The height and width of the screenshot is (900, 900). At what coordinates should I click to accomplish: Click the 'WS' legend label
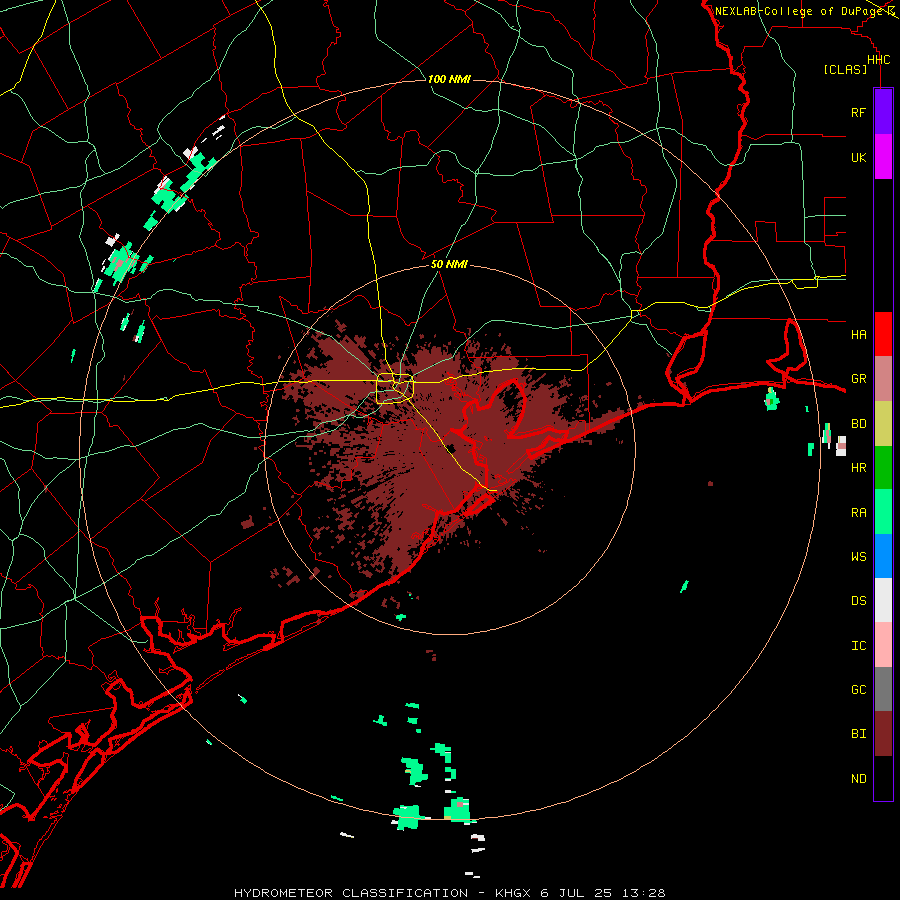pyautogui.click(x=858, y=557)
